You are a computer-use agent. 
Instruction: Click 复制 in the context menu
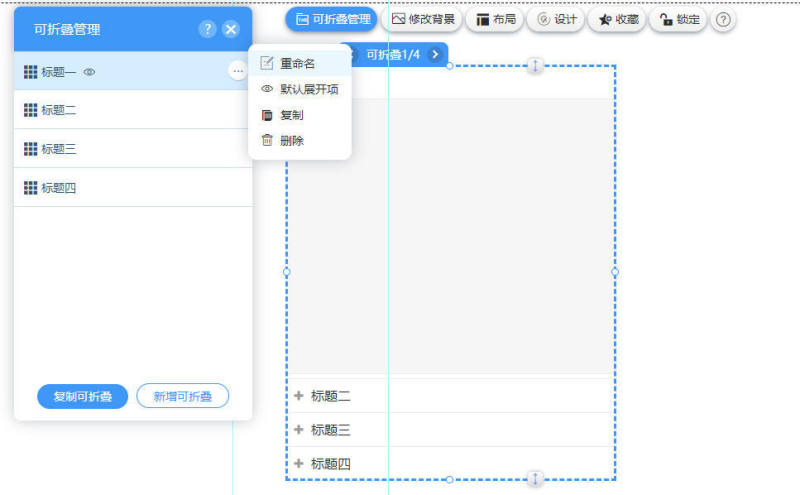click(x=291, y=115)
